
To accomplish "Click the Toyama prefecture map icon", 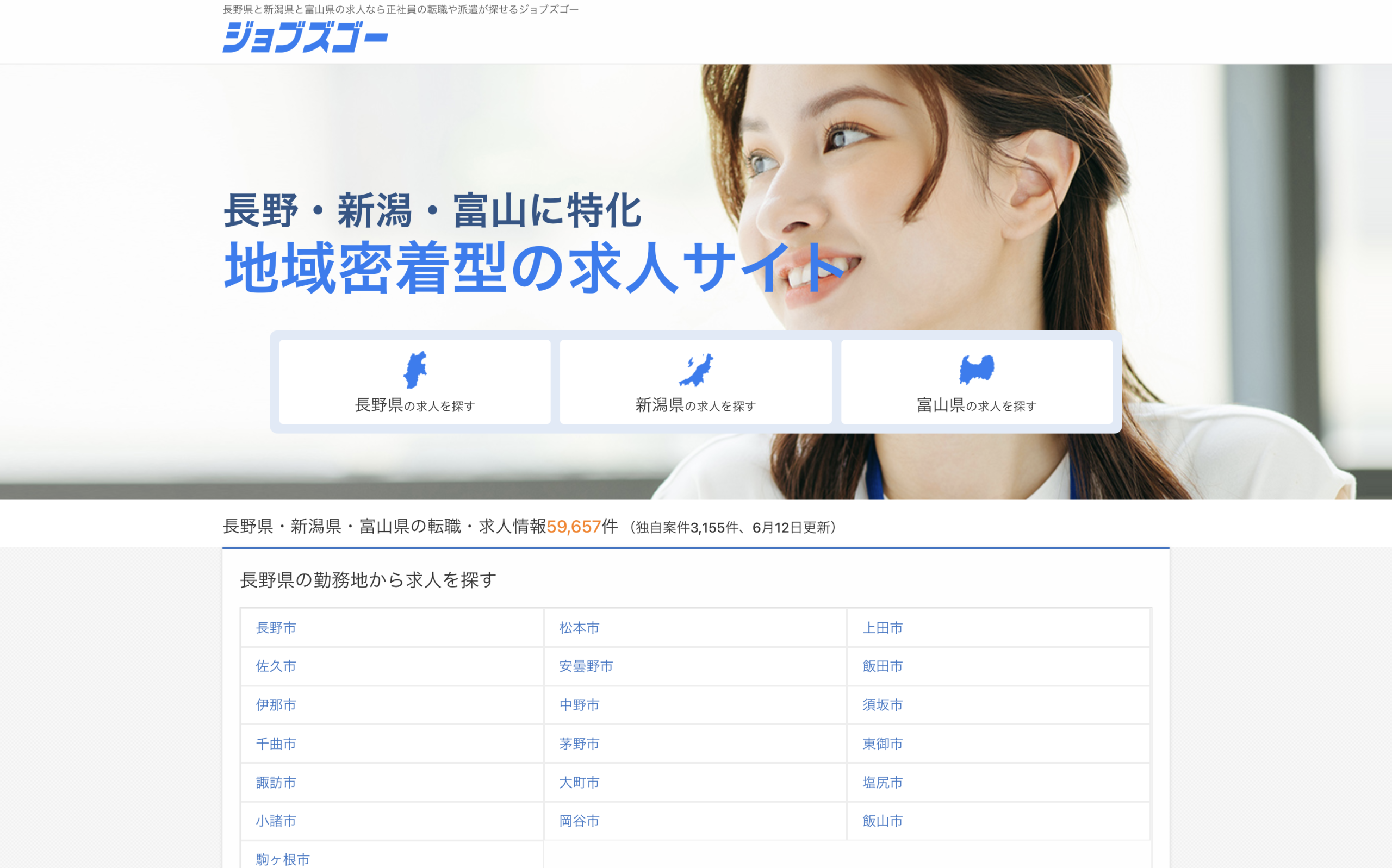I will click(976, 369).
